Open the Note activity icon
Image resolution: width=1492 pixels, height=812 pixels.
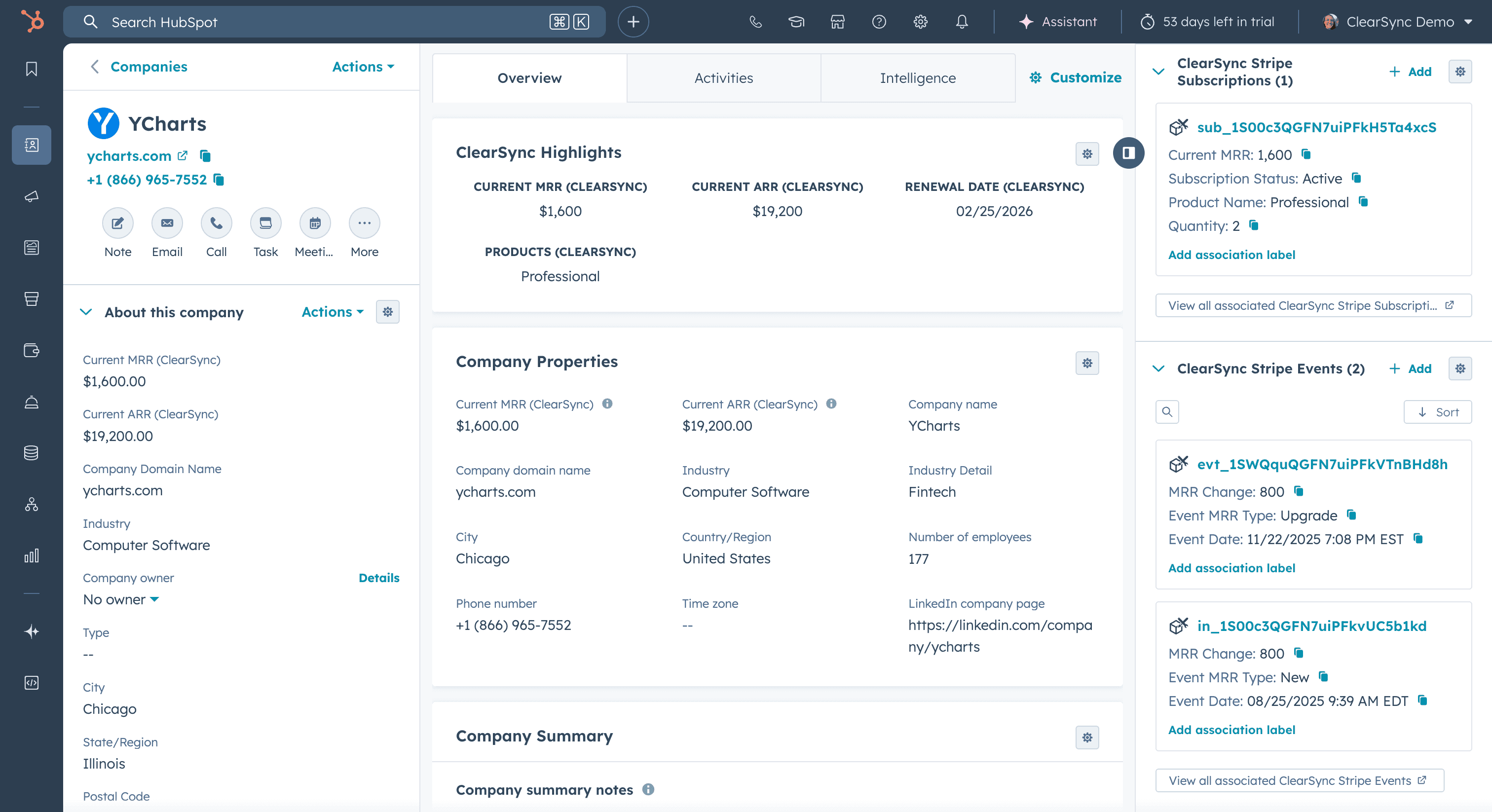pos(117,223)
